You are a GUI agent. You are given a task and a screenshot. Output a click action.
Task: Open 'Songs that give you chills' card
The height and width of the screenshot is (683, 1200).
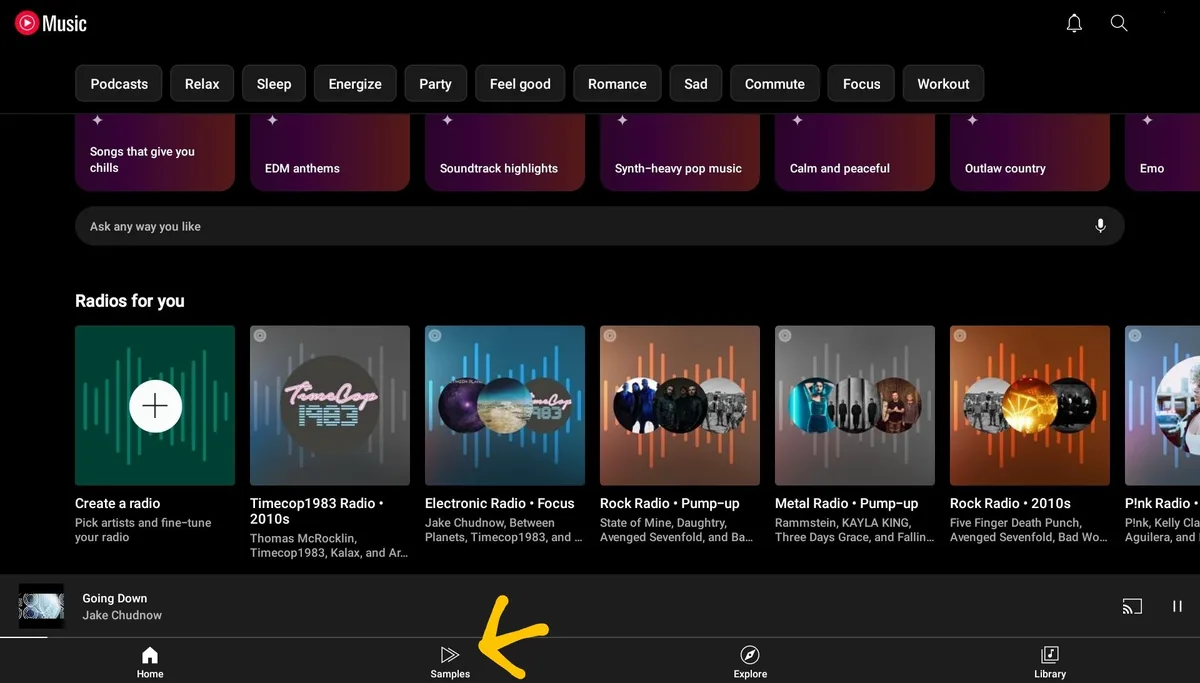tap(155, 152)
